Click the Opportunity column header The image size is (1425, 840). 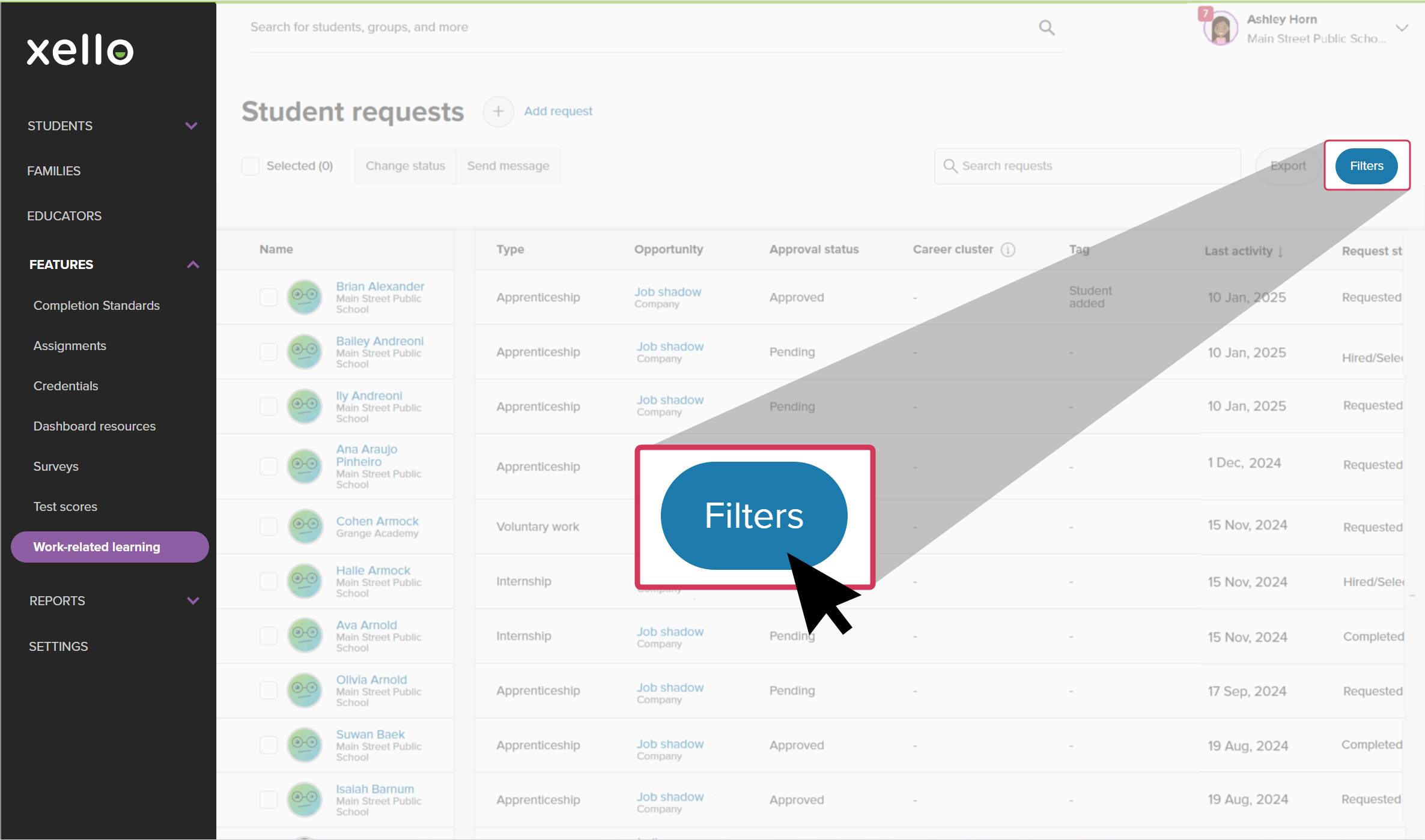(x=669, y=250)
